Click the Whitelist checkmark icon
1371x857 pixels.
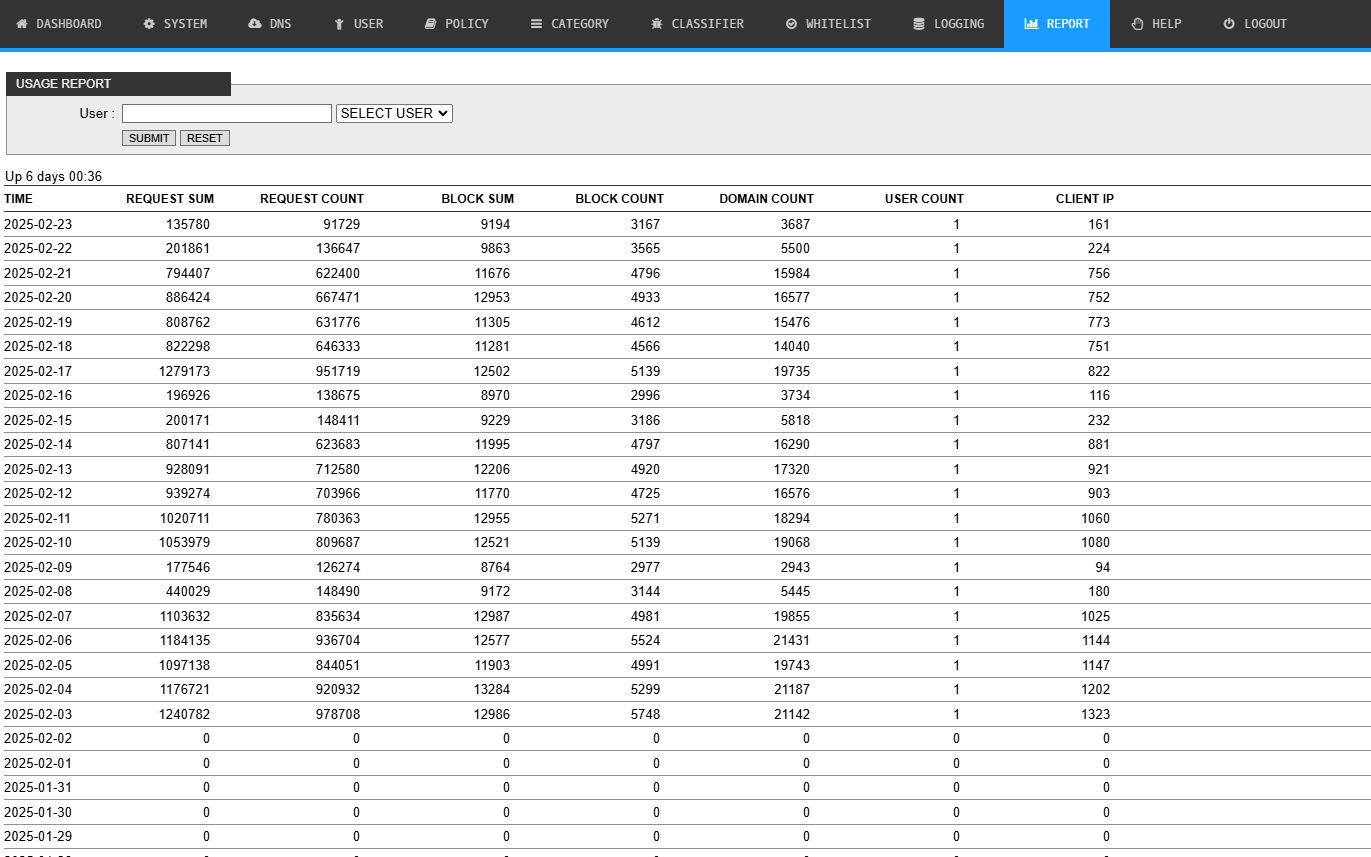791,24
